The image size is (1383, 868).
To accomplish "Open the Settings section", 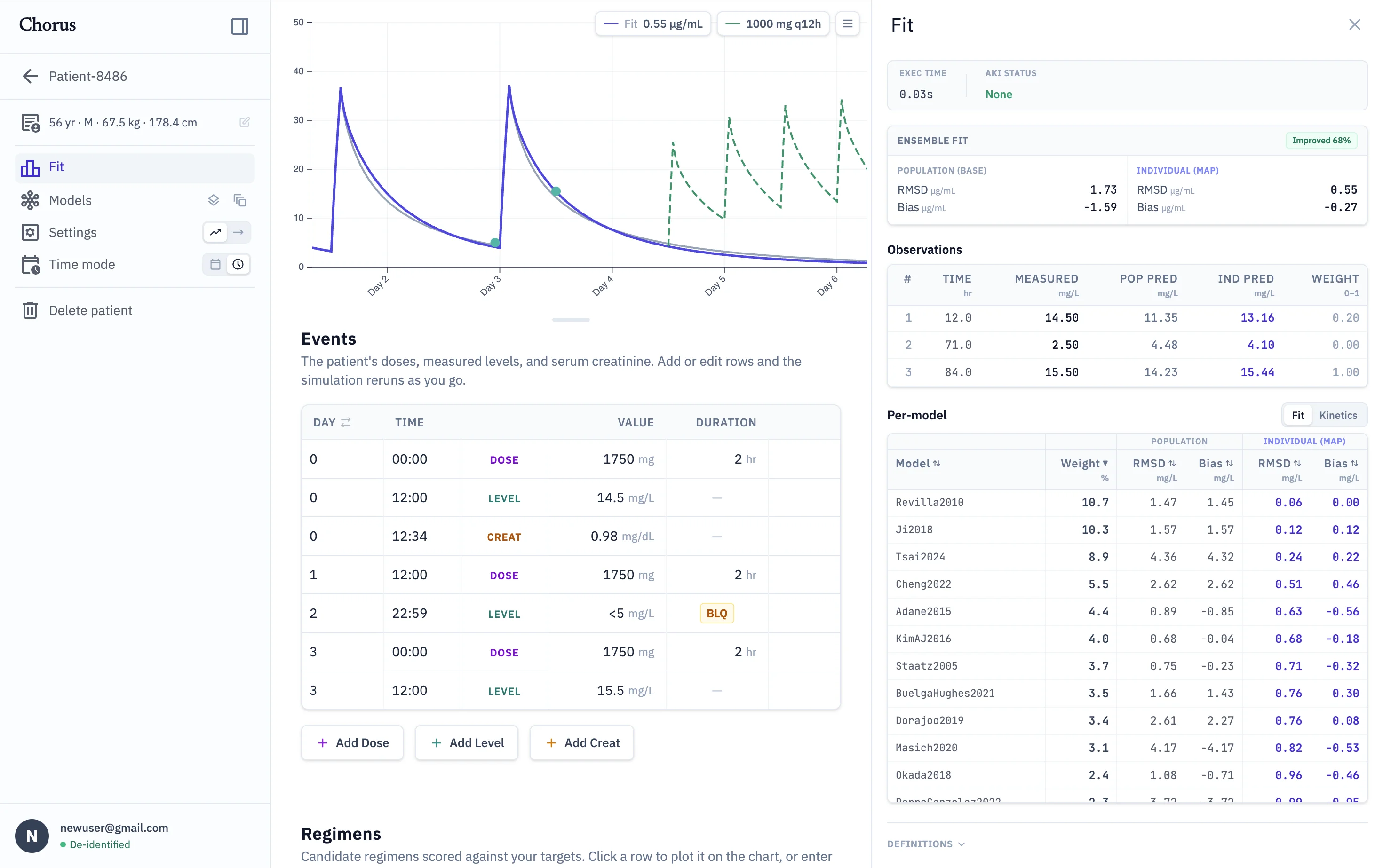I will tap(72, 232).
